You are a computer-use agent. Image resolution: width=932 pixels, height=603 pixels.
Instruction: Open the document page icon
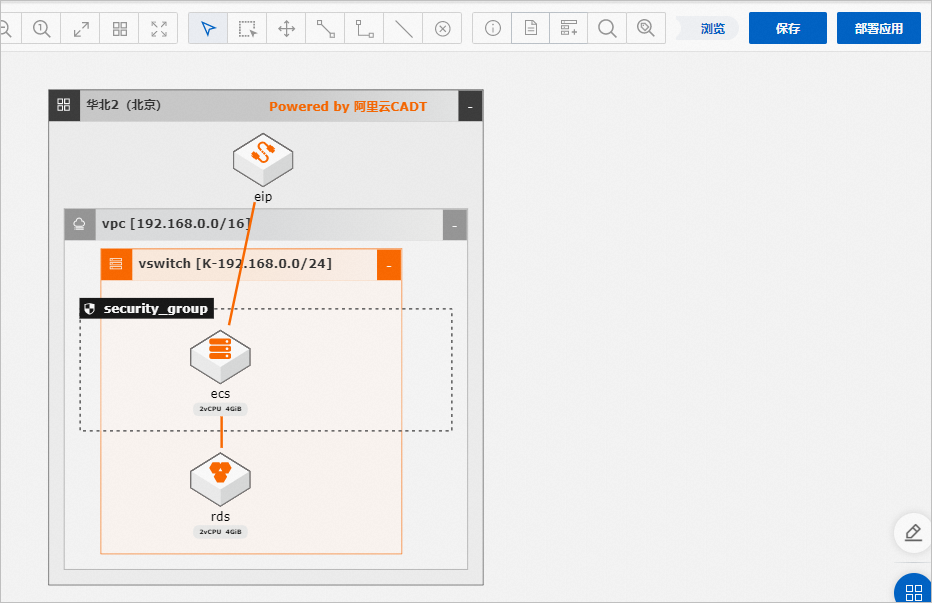[531, 28]
